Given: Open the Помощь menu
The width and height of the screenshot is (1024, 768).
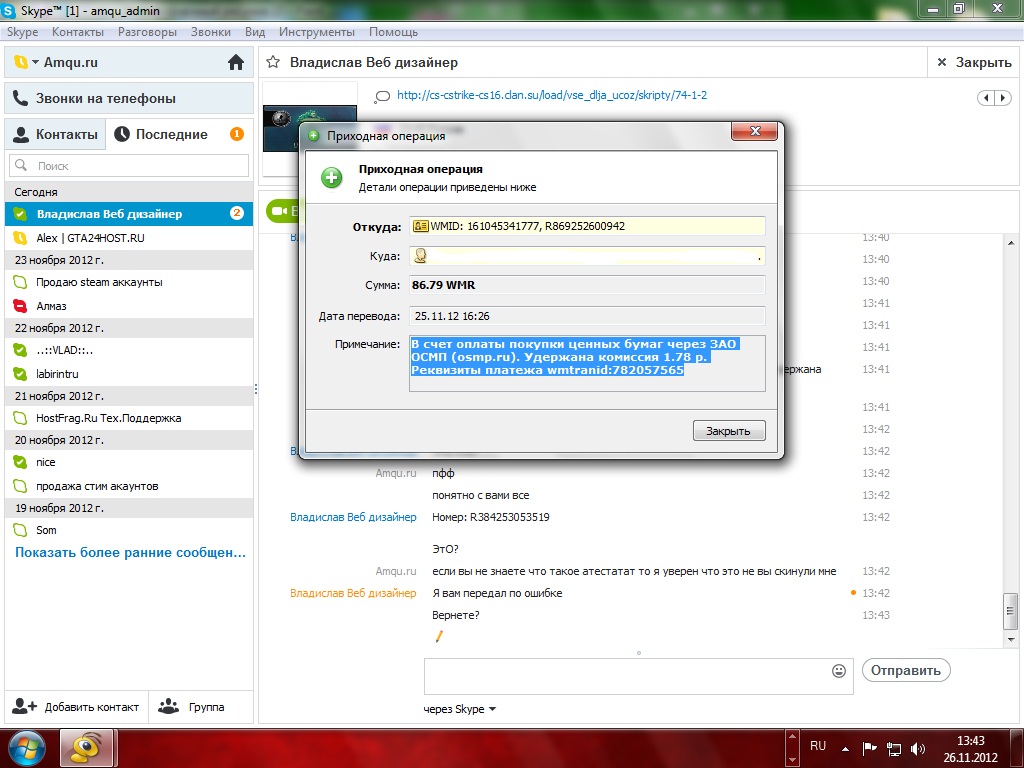Looking at the screenshot, I should click(x=393, y=32).
